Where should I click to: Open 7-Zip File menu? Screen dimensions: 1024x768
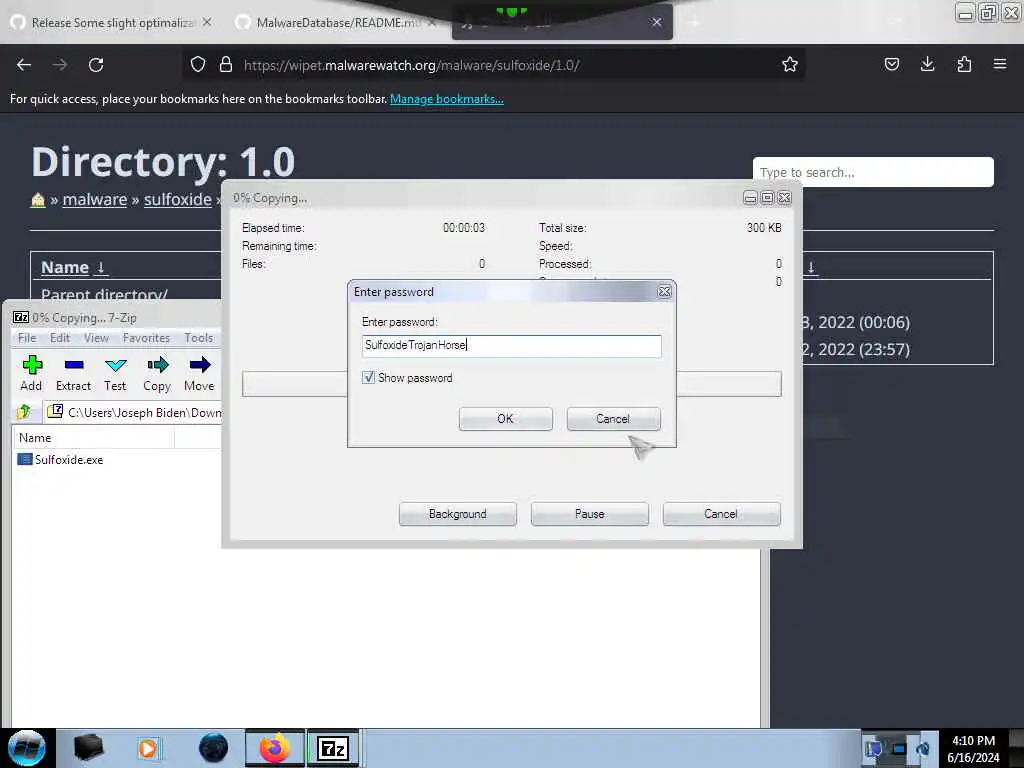[27, 338]
